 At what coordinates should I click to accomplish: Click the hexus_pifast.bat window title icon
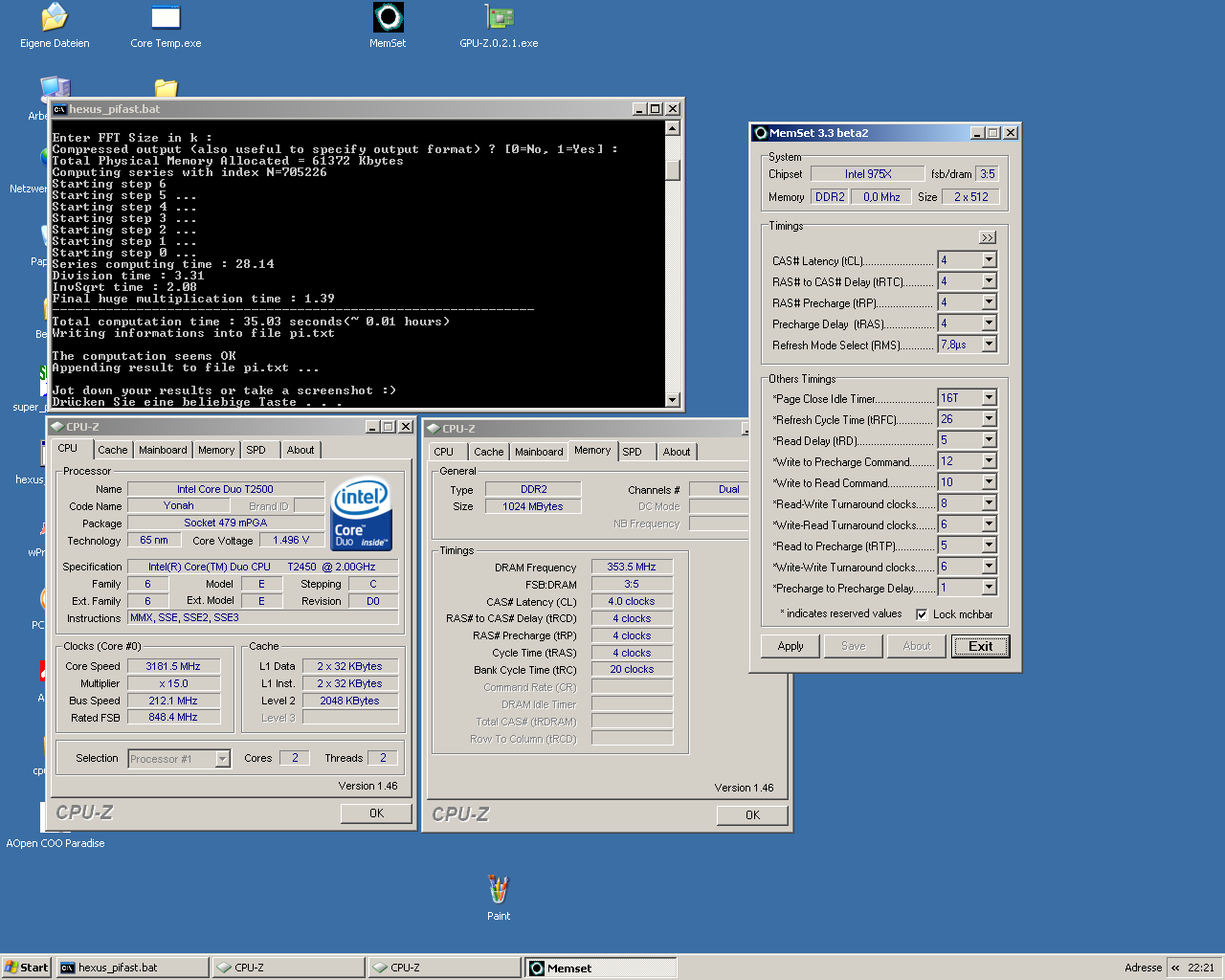[59, 109]
